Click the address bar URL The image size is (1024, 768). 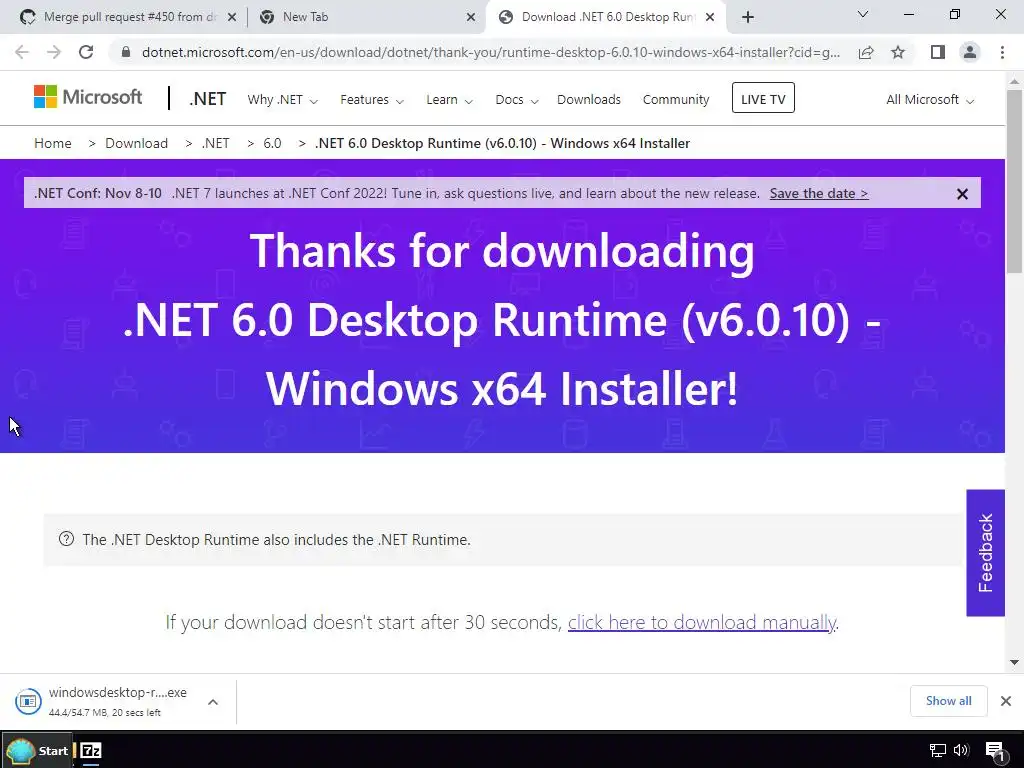pos(491,52)
